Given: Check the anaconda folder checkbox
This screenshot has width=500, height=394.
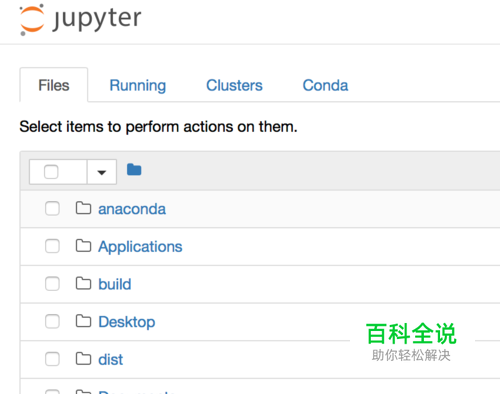Looking at the screenshot, I should (x=52, y=209).
